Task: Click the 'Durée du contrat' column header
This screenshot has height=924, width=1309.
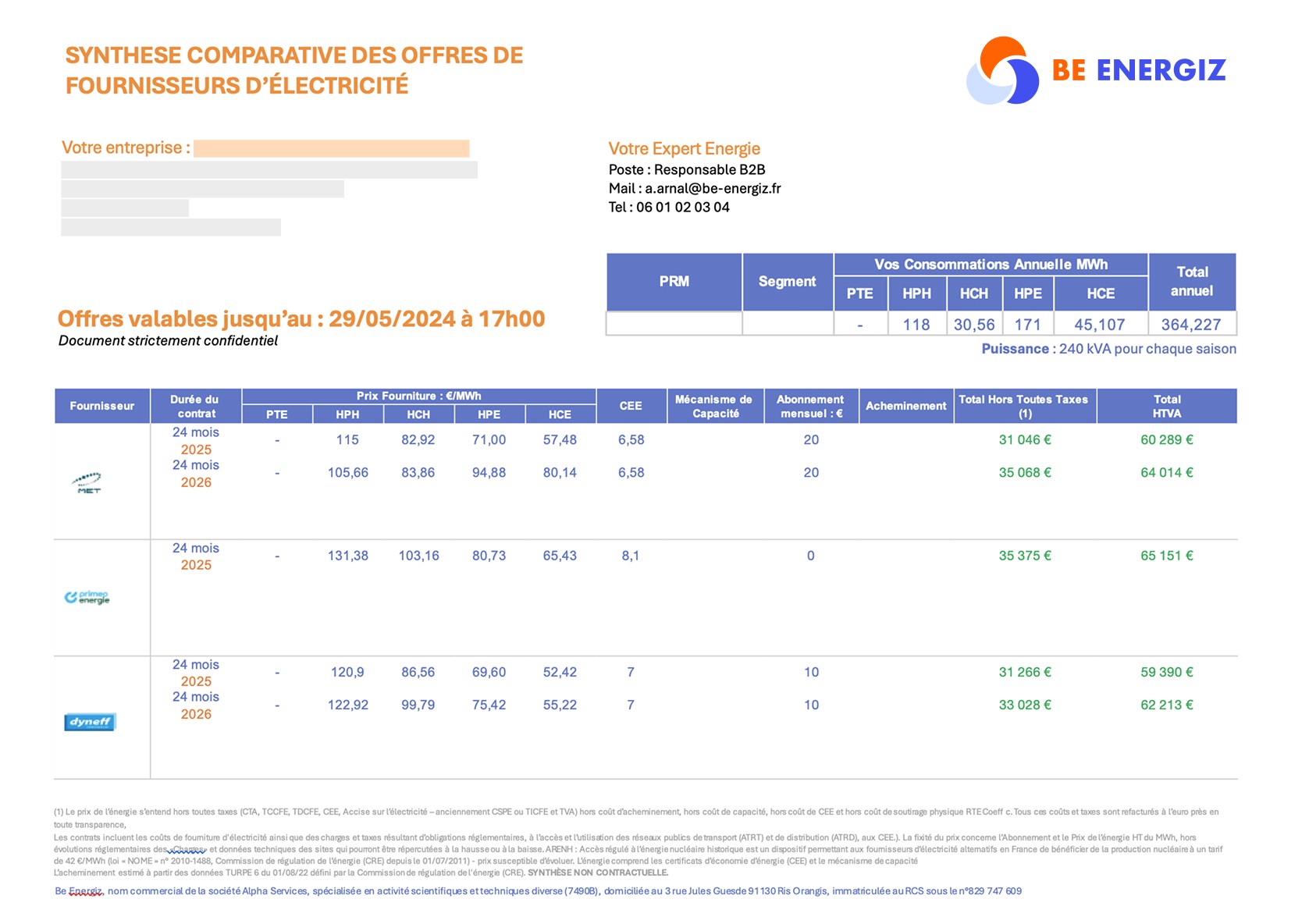Action: (196, 406)
